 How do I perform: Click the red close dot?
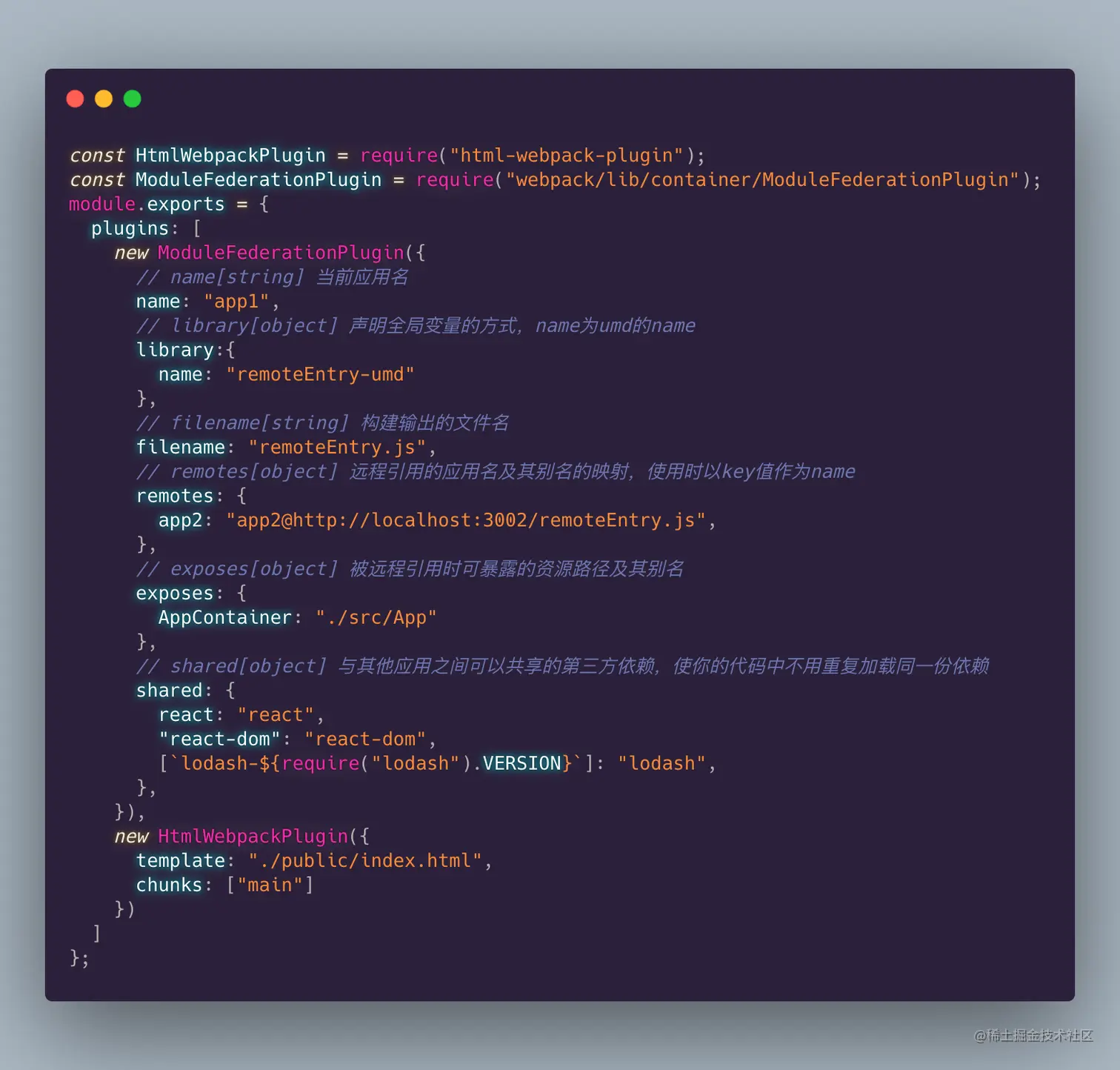(75, 99)
